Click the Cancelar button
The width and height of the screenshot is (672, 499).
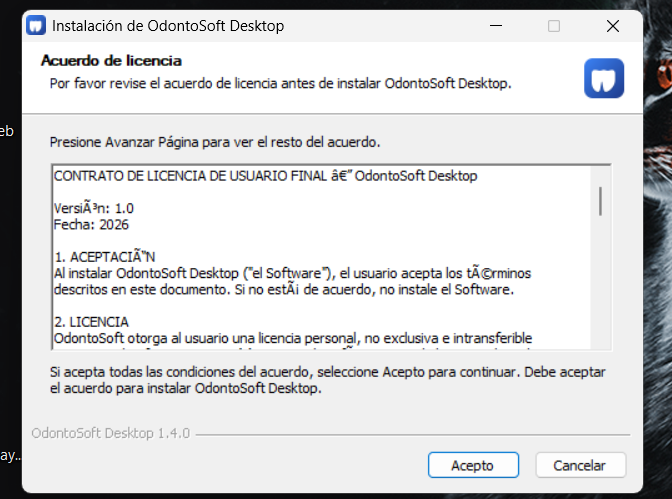coord(580,465)
